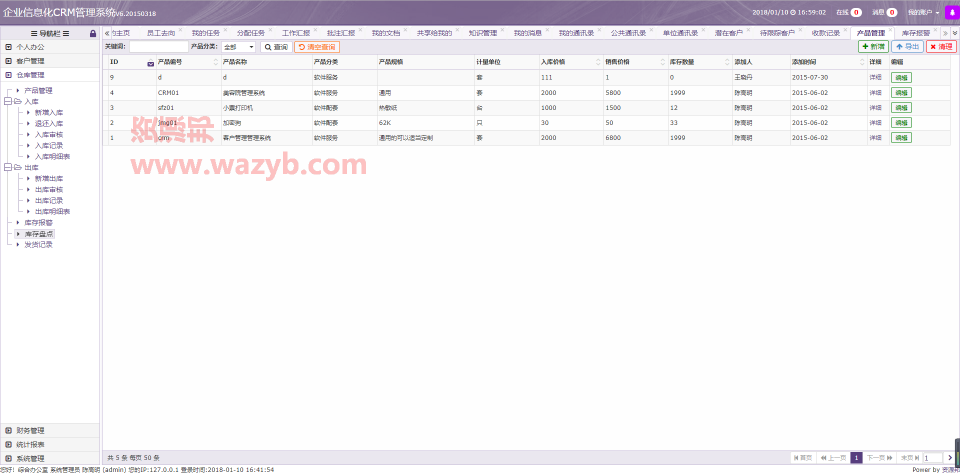Click 编辑 button for product sfz01
The width and height of the screenshot is (960, 475).
pyautogui.click(x=901, y=108)
